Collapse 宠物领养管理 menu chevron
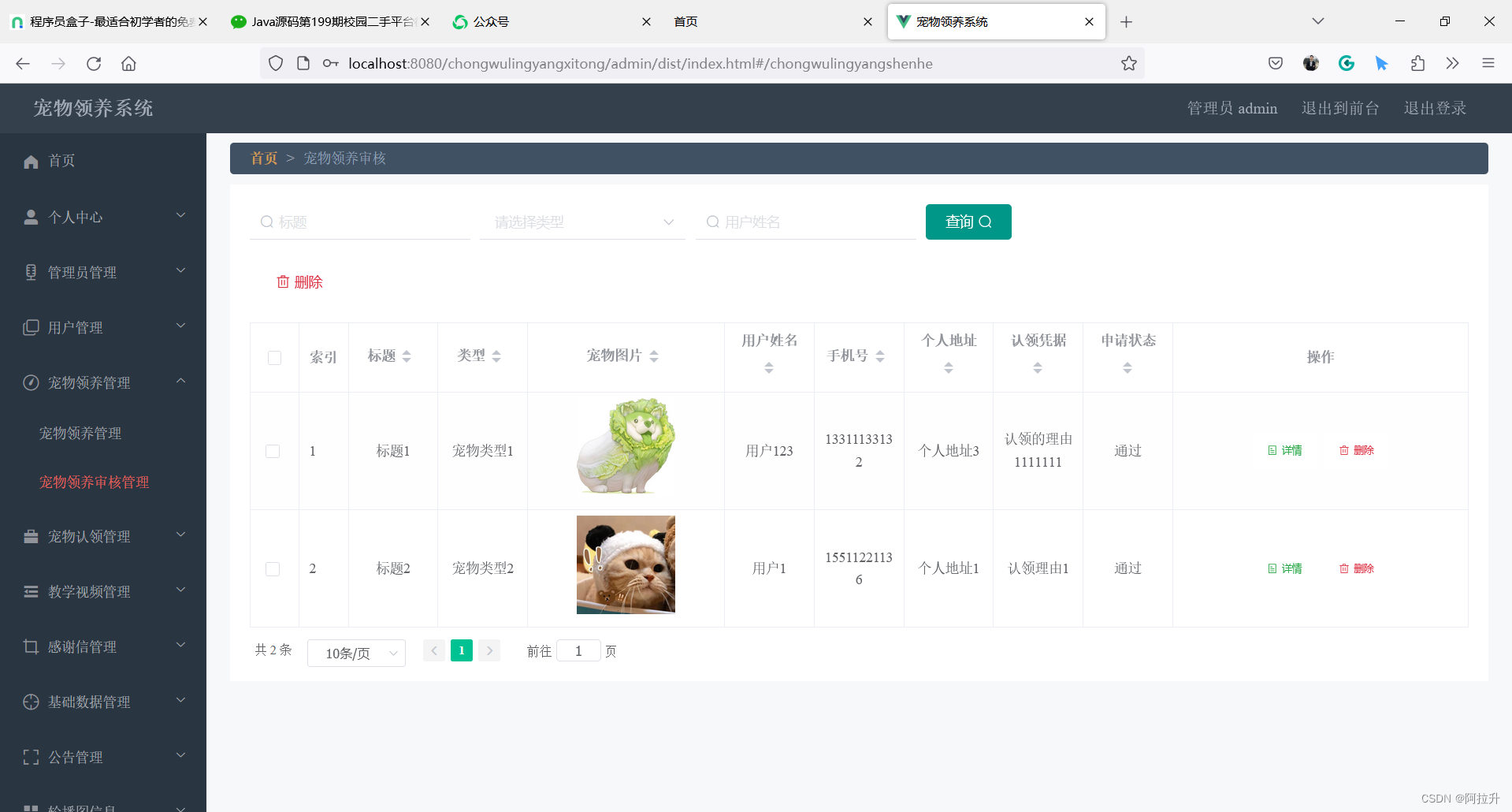Image resolution: width=1512 pixels, height=812 pixels. 180,381
